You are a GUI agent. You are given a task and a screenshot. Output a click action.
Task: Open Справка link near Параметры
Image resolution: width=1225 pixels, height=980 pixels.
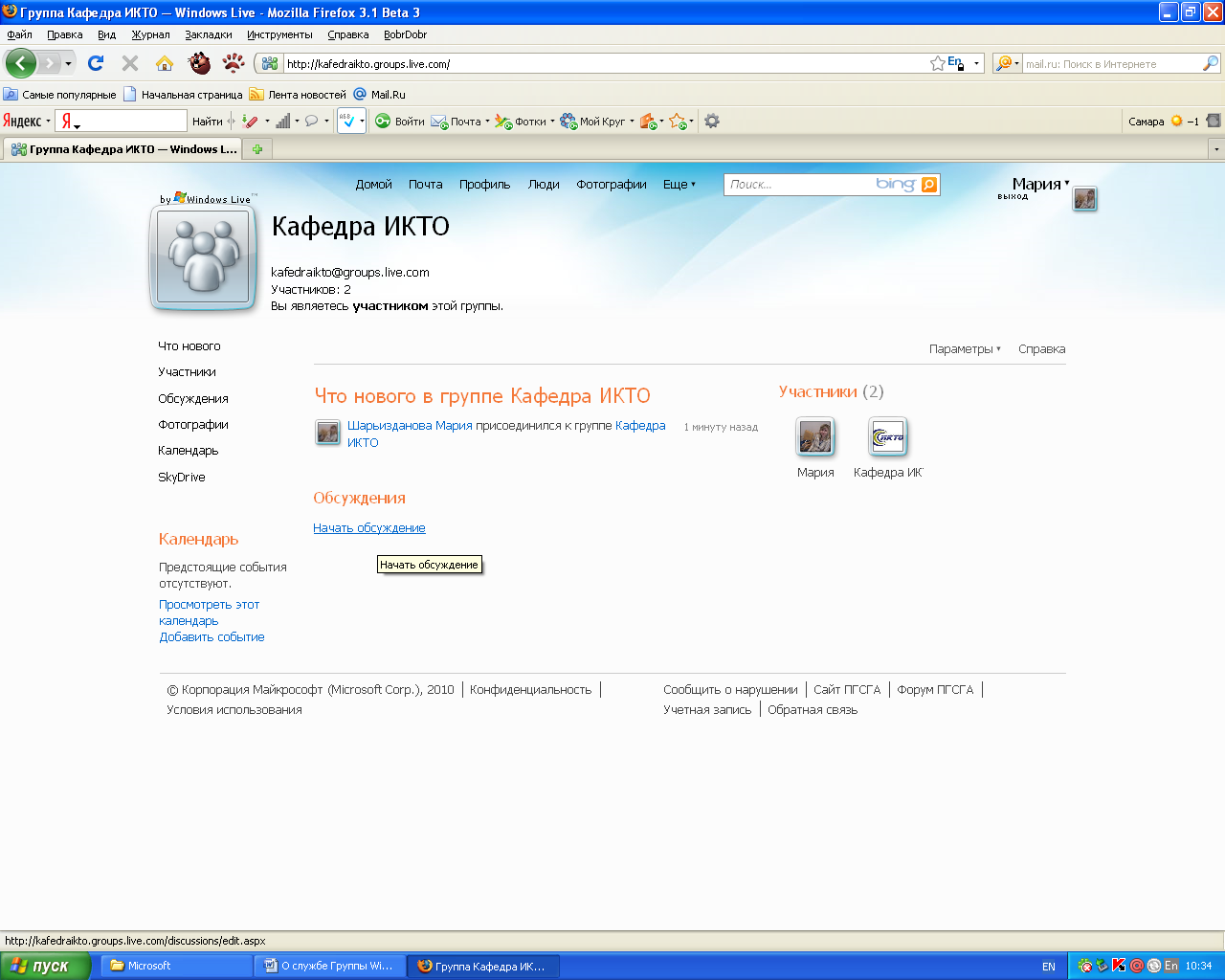coord(1041,349)
